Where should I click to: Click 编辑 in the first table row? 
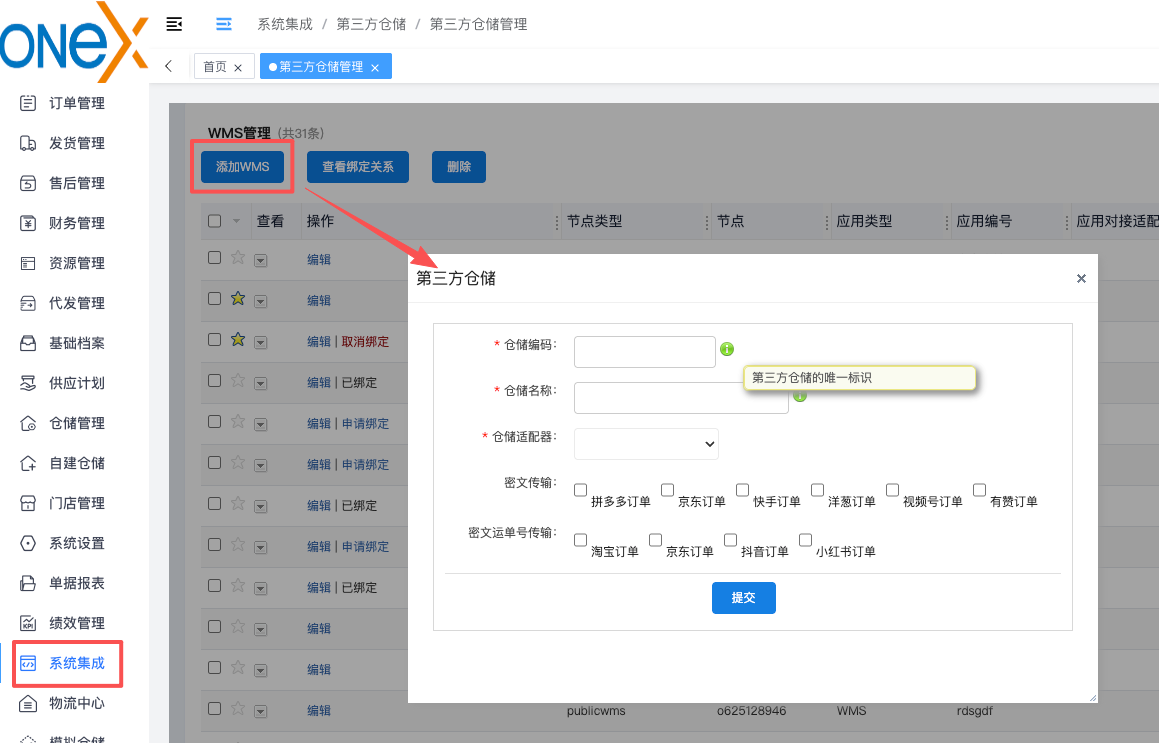(x=319, y=259)
